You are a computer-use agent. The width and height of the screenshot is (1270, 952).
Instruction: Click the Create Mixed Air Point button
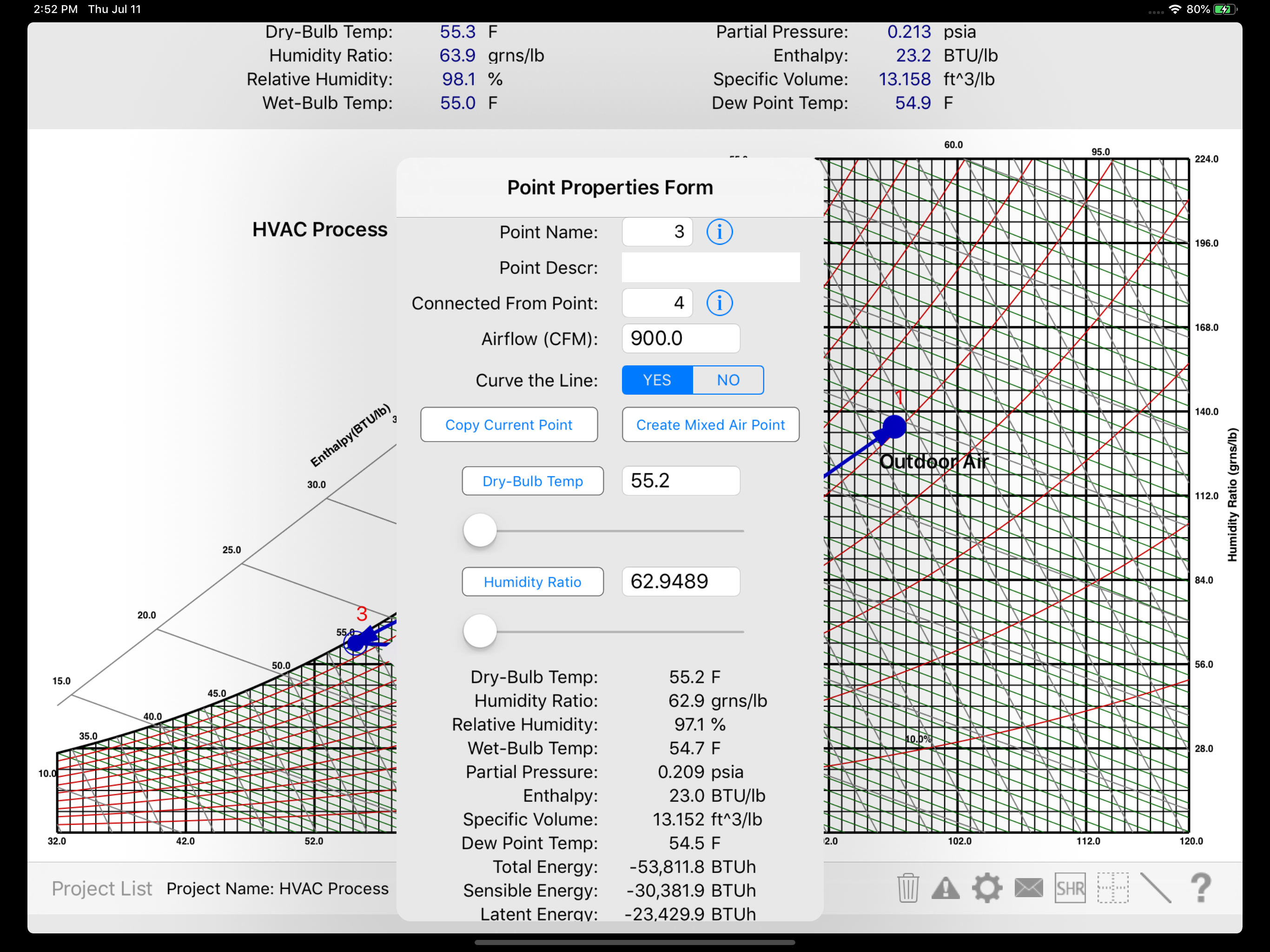click(710, 425)
